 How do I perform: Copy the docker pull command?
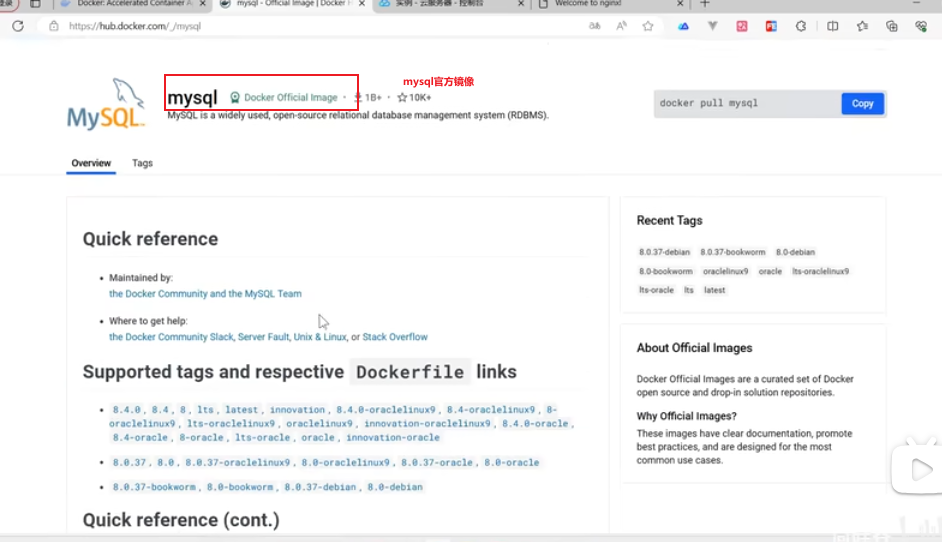tap(862, 103)
